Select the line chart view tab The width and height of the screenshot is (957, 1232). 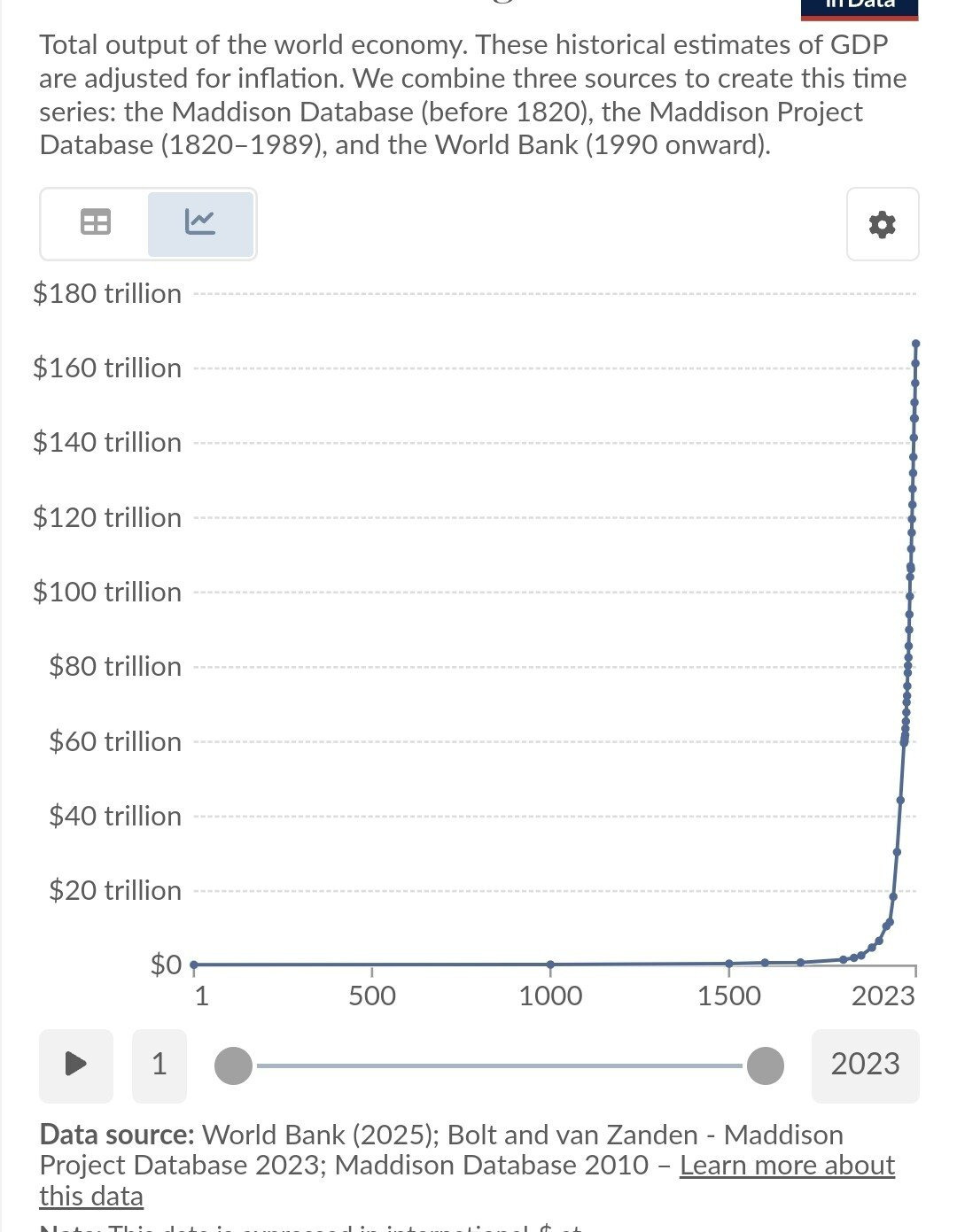(x=200, y=222)
